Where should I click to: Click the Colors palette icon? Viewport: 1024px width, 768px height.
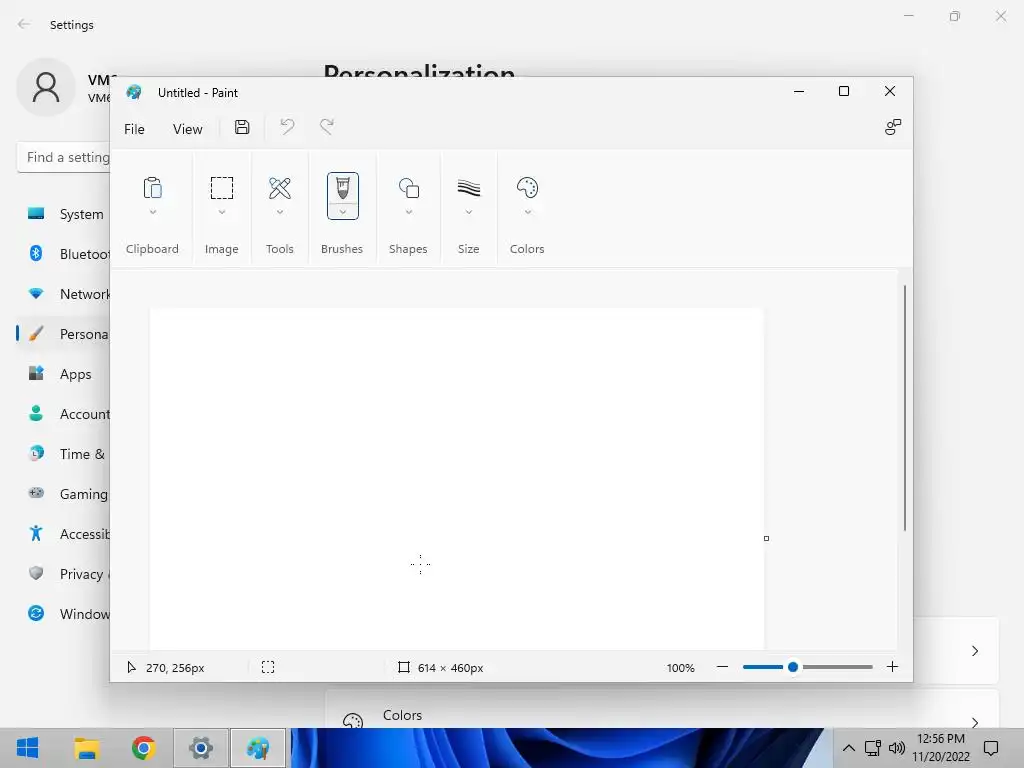pos(527,188)
